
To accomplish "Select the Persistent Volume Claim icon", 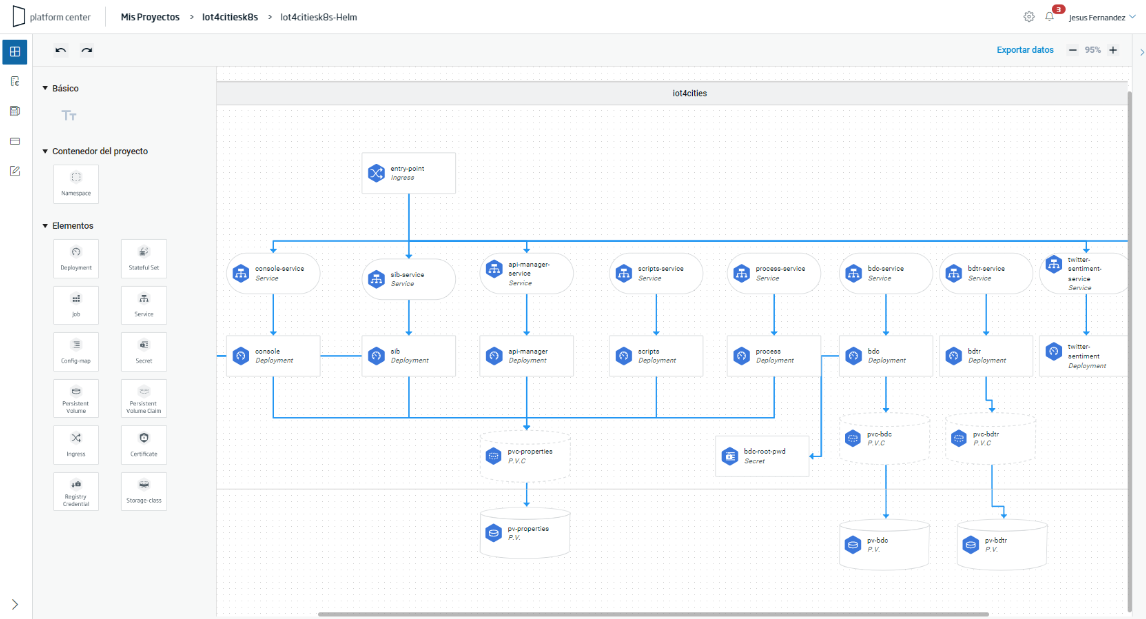I will (143, 398).
